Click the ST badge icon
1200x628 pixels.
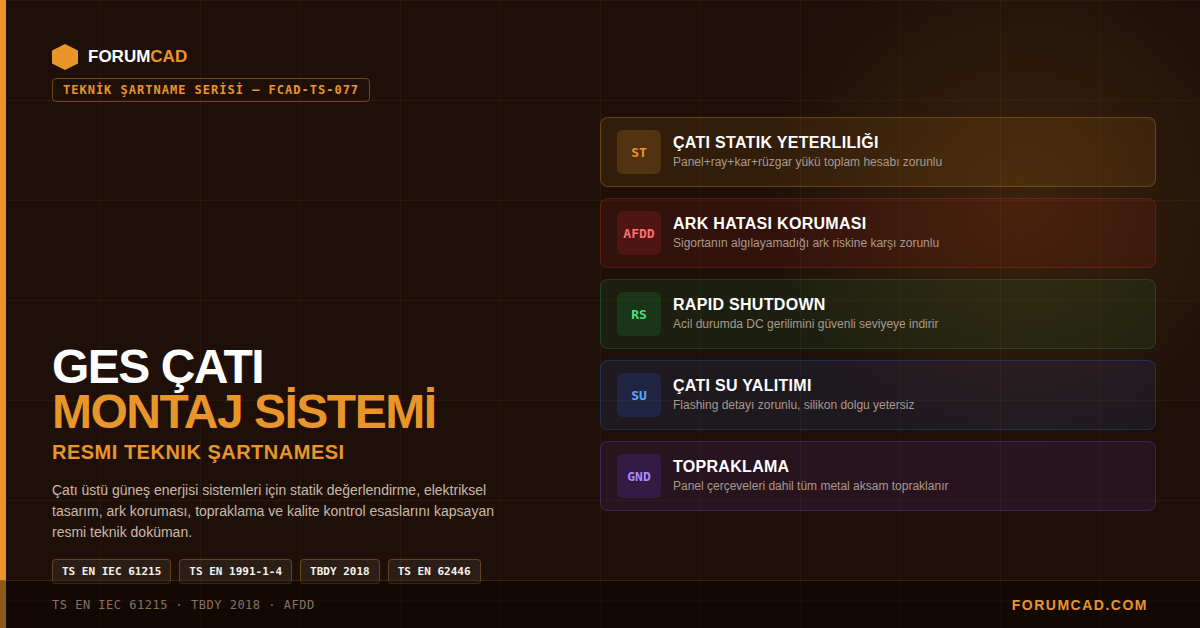coord(639,152)
